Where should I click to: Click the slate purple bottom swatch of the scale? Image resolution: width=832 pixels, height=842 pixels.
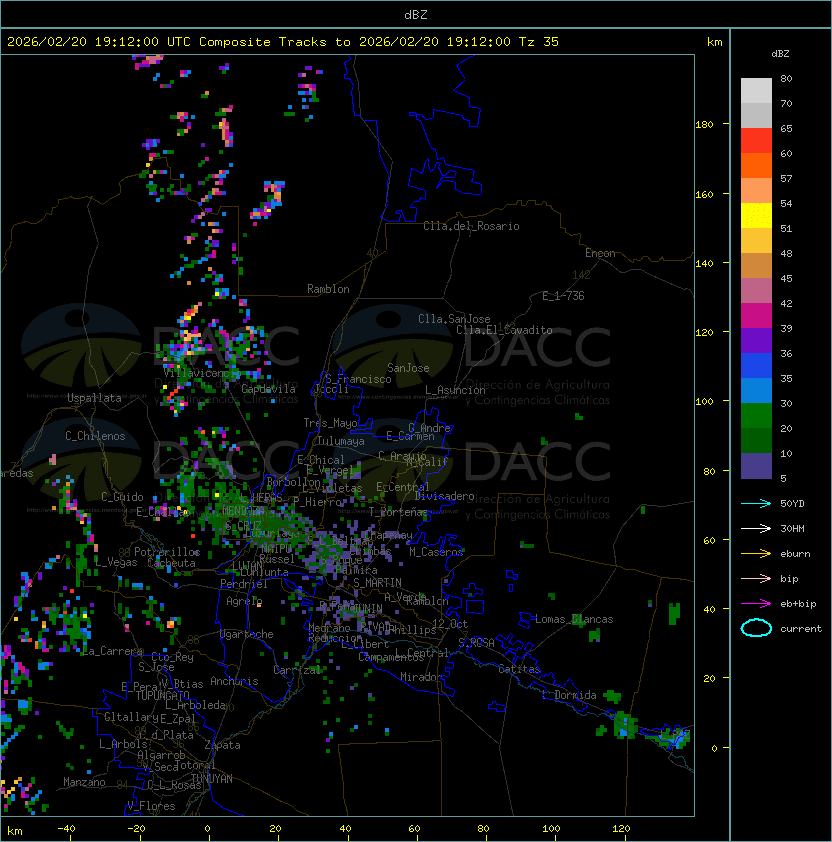(756, 466)
